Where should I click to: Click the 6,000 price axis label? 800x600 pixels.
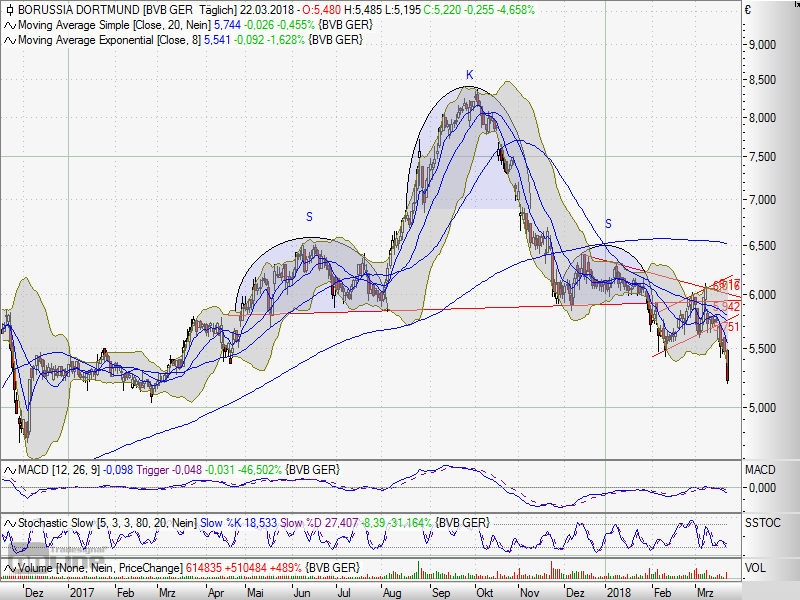tap(762, 295)
